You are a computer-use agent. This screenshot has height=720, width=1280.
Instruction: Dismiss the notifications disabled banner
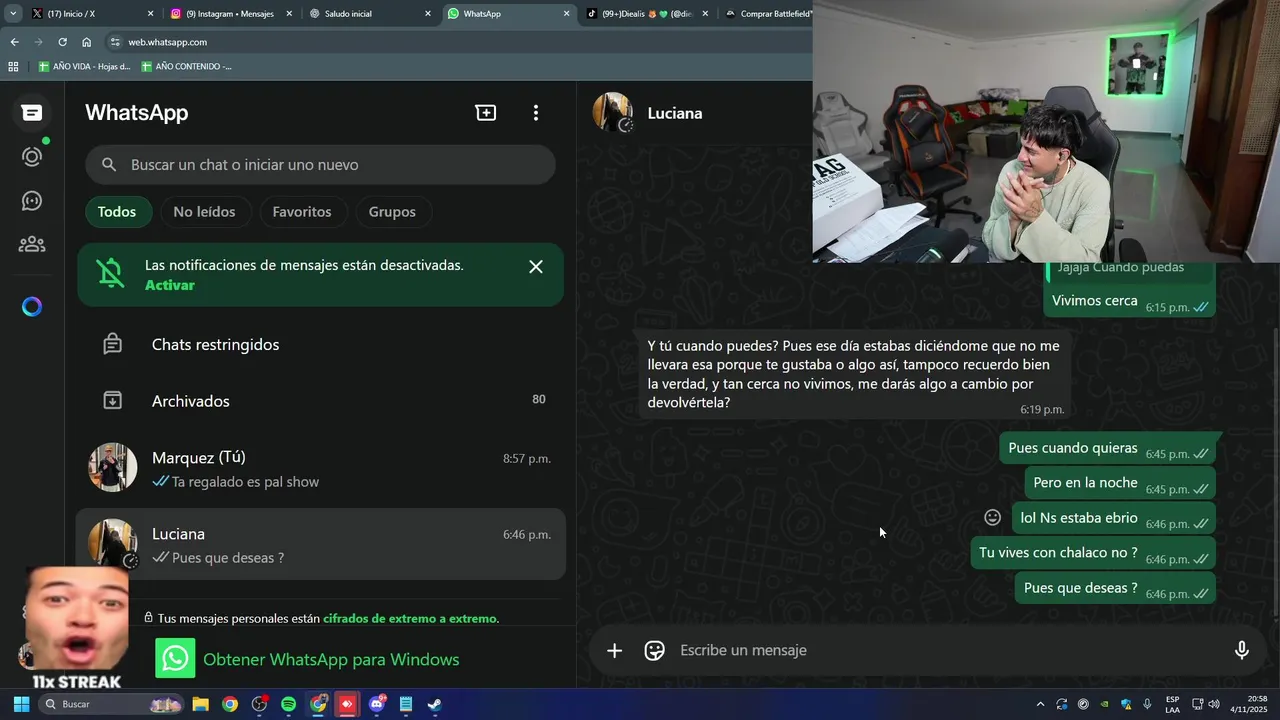(x=536, y=267)
